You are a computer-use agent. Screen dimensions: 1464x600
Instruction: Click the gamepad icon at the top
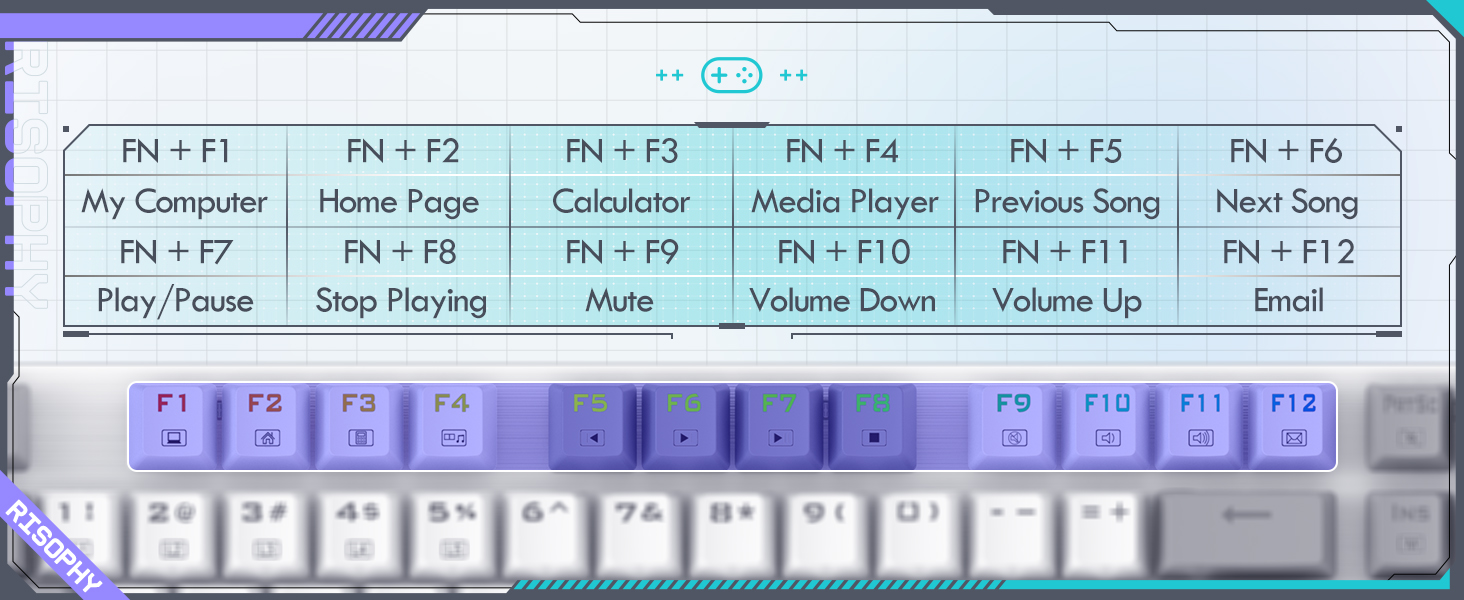[731, 75]
